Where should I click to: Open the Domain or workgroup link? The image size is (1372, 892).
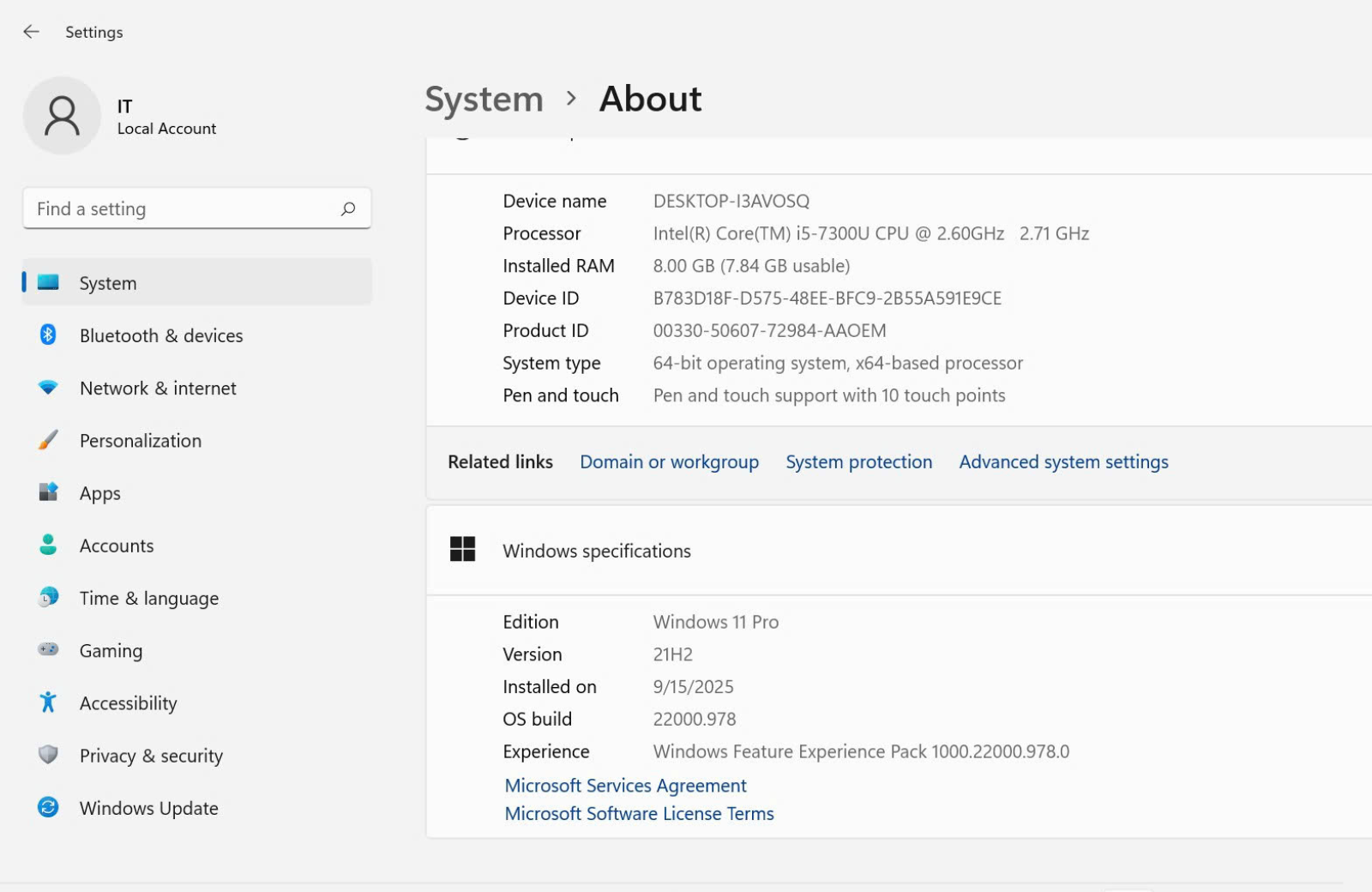tap(669, 462)
